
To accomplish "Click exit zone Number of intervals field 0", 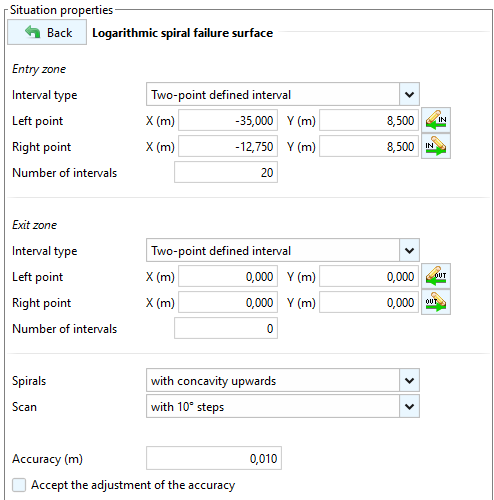I will point(226,328).
